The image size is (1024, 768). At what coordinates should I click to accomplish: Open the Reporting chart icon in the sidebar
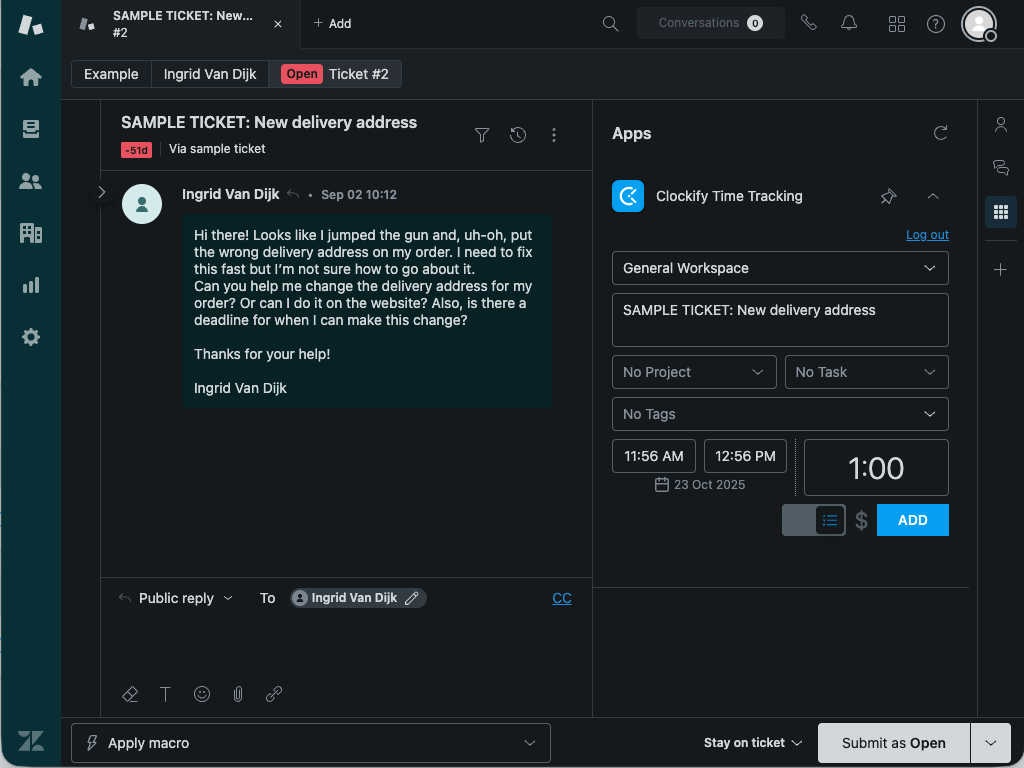[30, 284]
